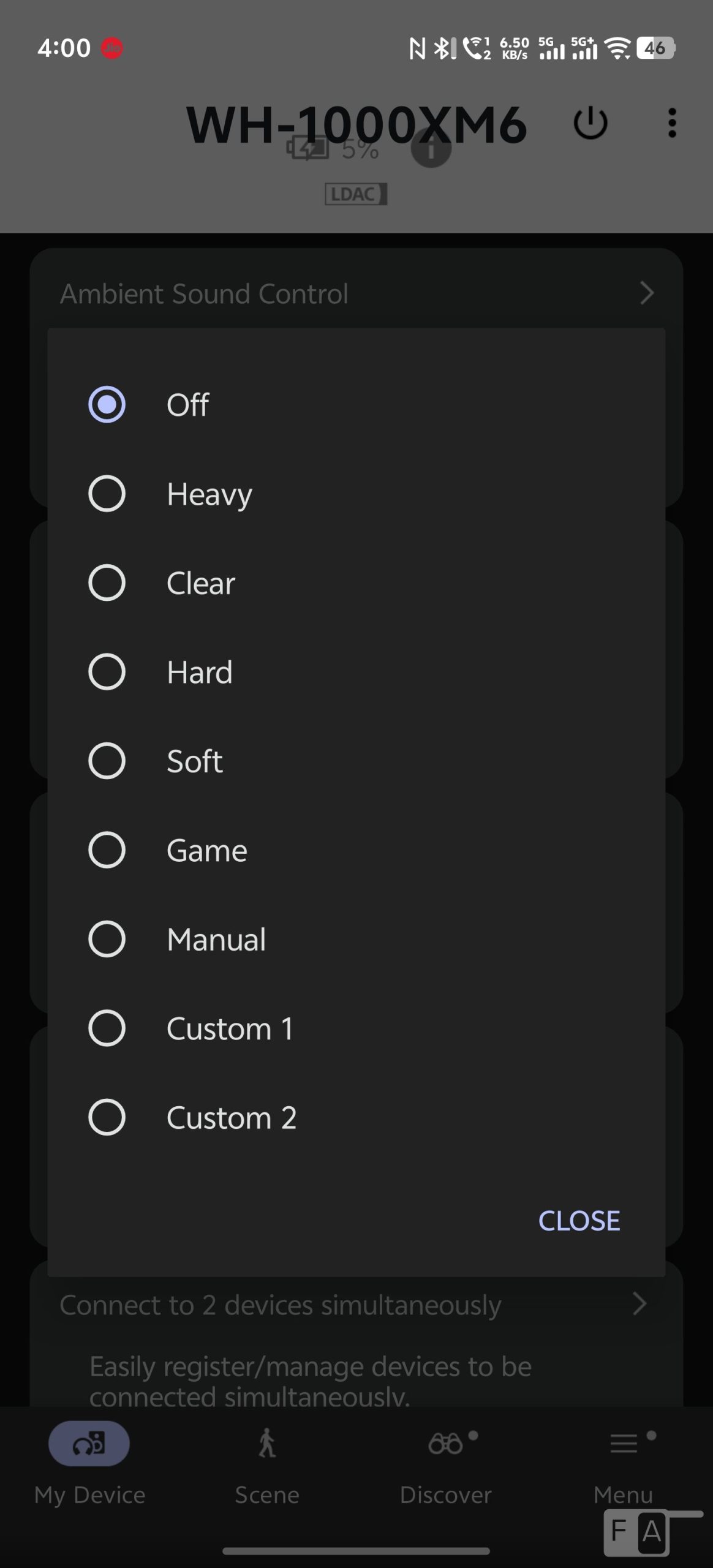This screenshot has height=1568, width=713.
Task: Tap the Off radio option
Action: pos(107,404)
